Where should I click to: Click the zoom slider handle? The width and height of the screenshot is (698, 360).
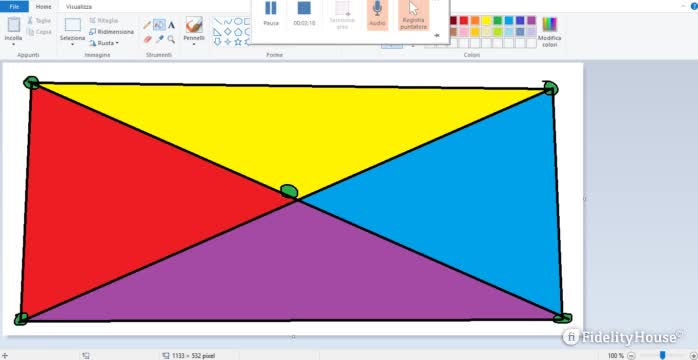click(663, 355)
